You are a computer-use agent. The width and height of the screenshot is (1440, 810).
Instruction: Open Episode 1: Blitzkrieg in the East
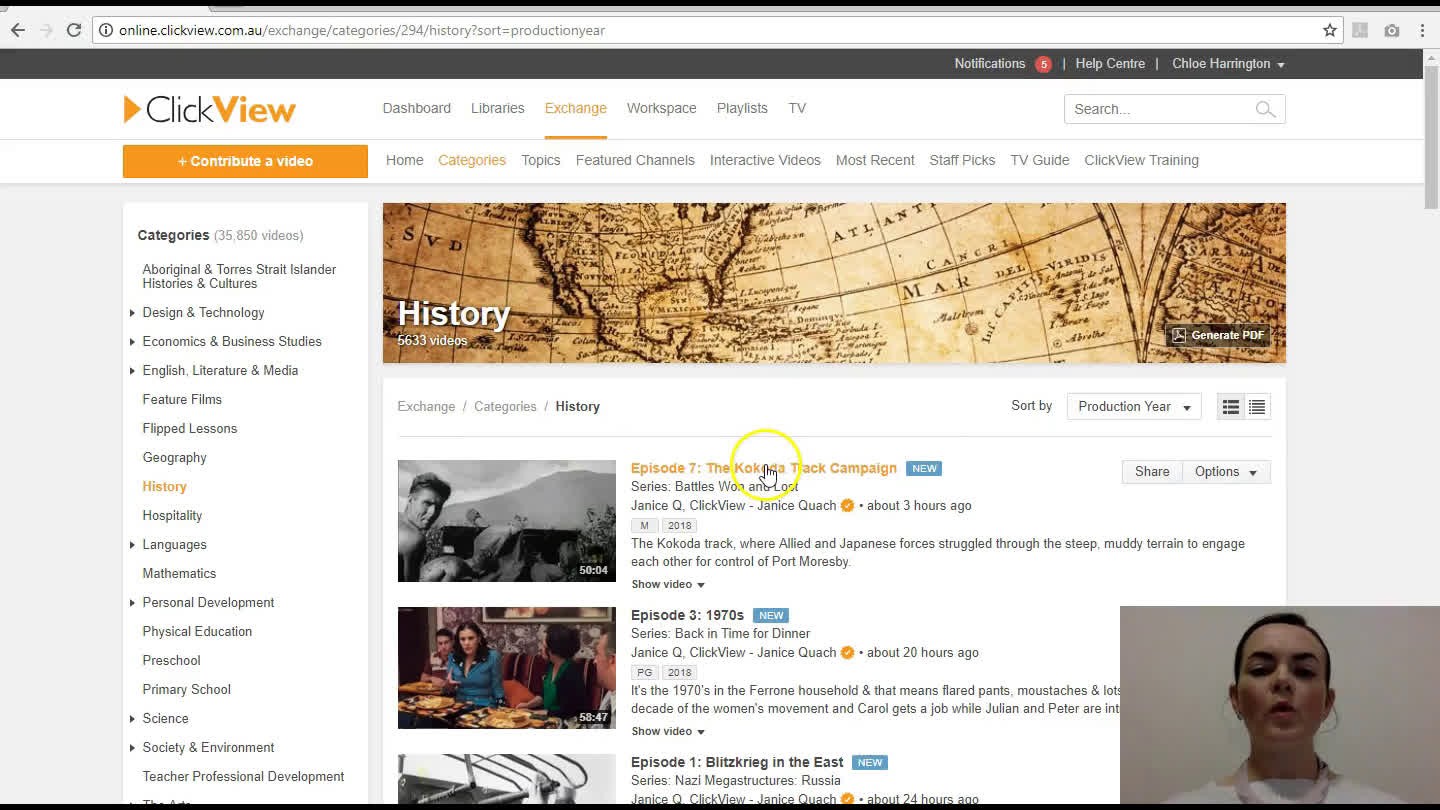[x=737, y=762]
